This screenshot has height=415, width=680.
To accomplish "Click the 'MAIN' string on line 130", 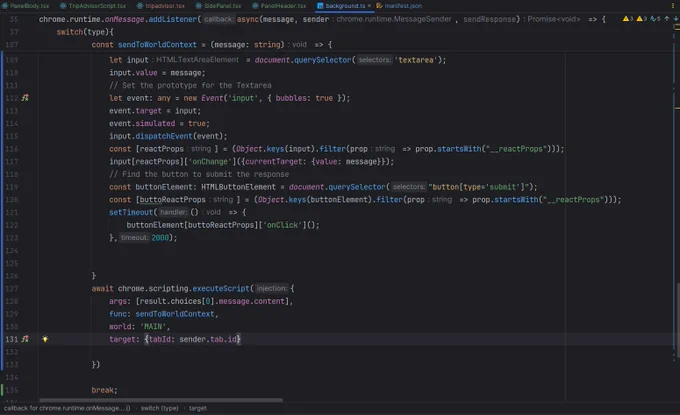I will tap(153, 327).
